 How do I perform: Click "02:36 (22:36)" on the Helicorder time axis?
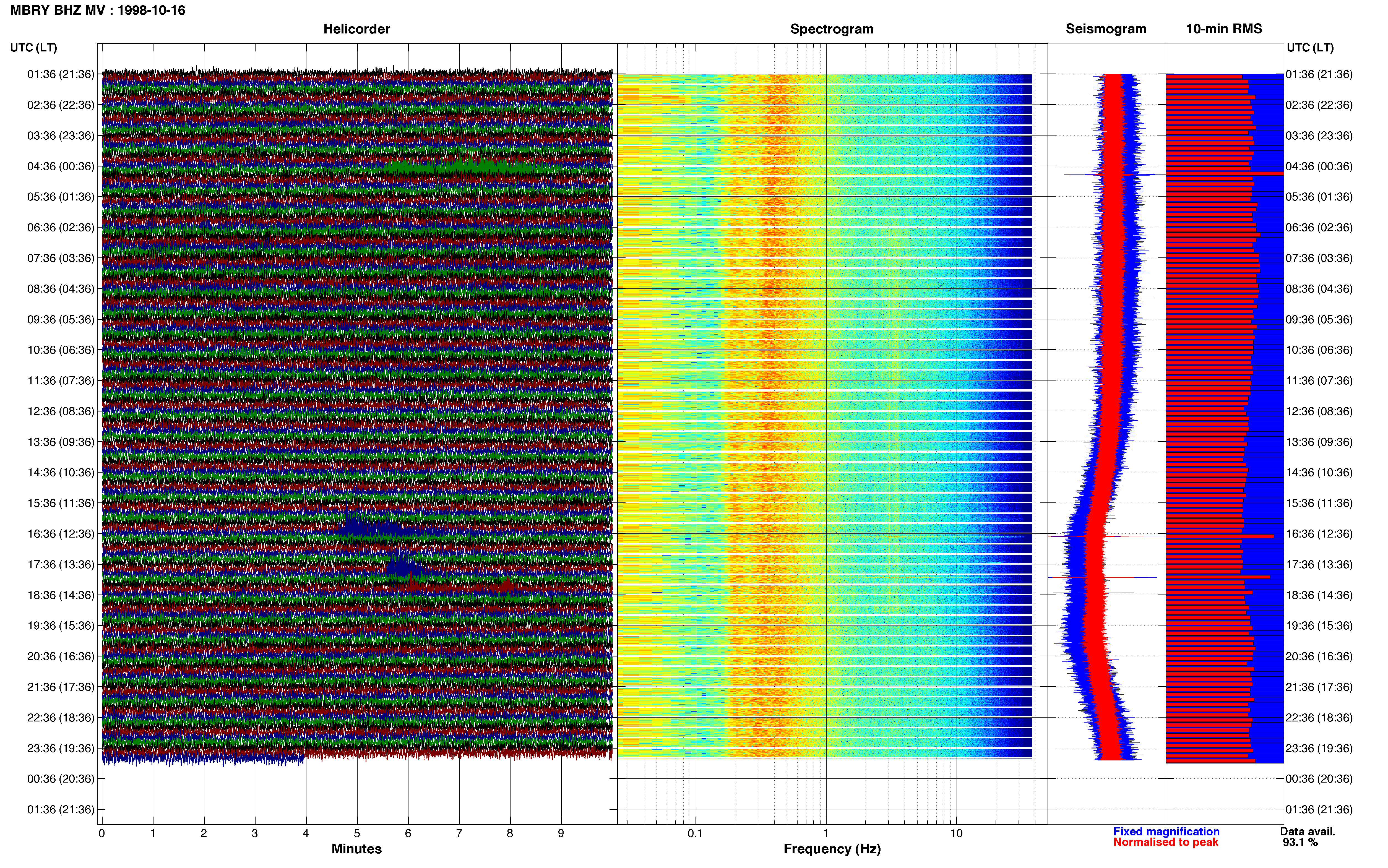click(60, 105)
